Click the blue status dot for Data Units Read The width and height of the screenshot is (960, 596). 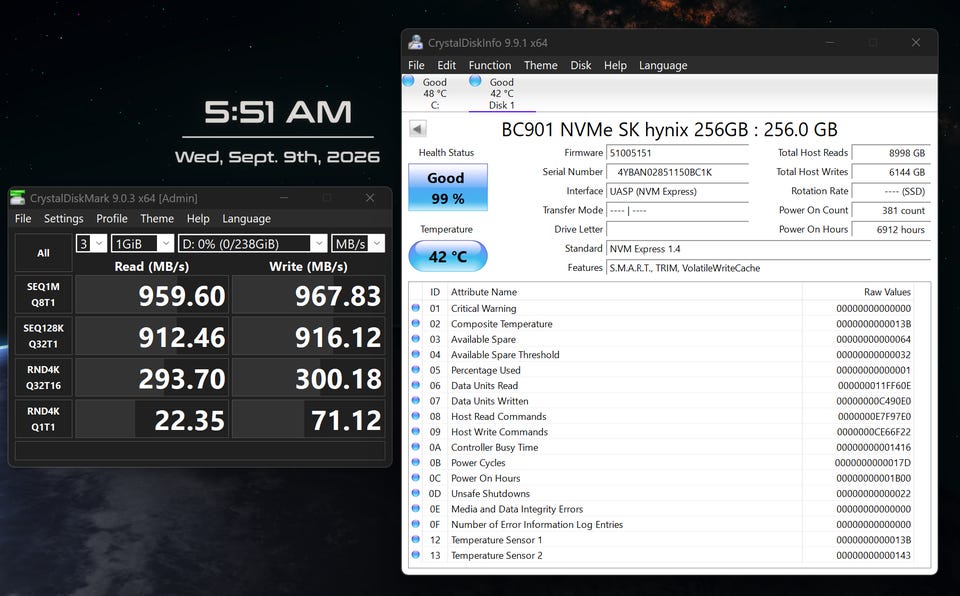[416, 385]
